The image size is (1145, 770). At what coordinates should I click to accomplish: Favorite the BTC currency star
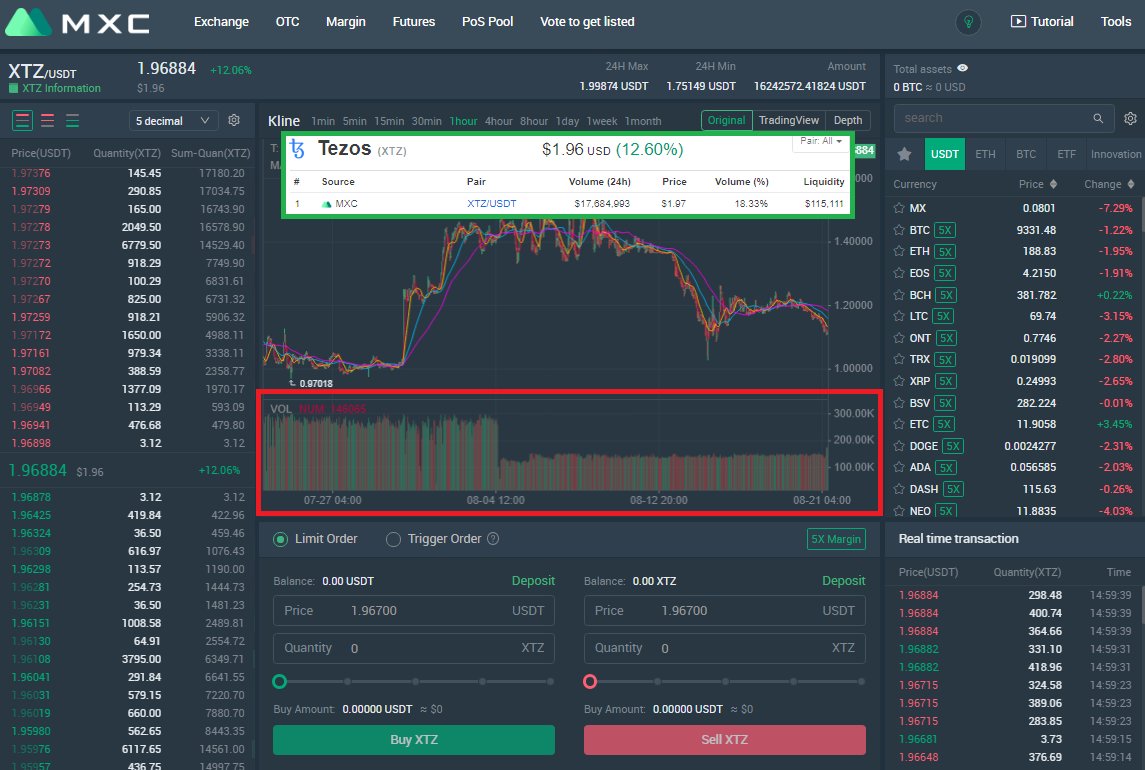click(x=899, y=230)
